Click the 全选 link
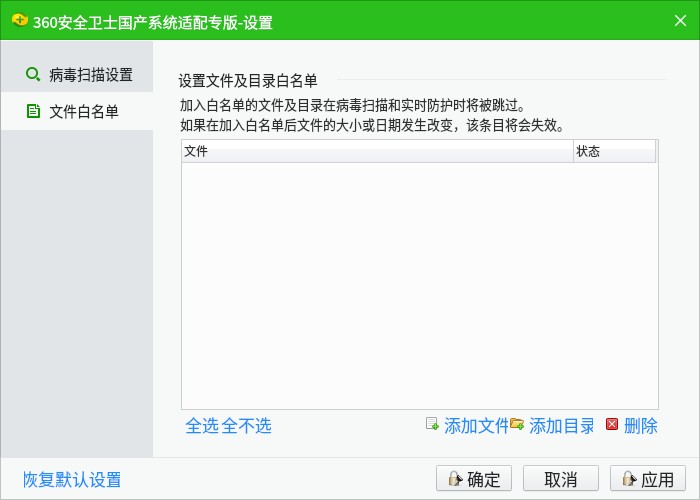This screenshot has width=700, height=500. (x=202, y=426)
